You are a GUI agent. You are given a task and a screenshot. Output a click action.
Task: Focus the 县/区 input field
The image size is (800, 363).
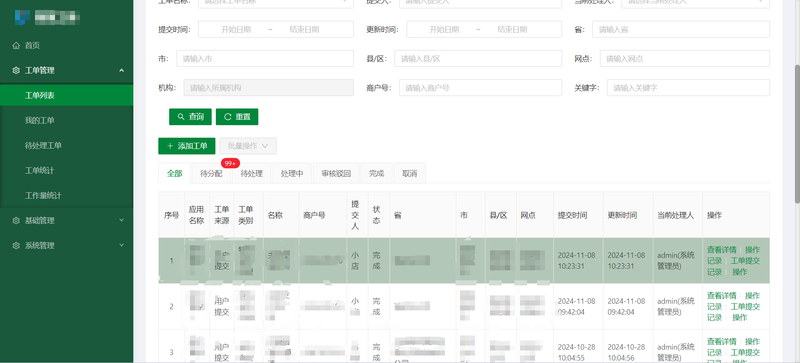tap(478, 59)
